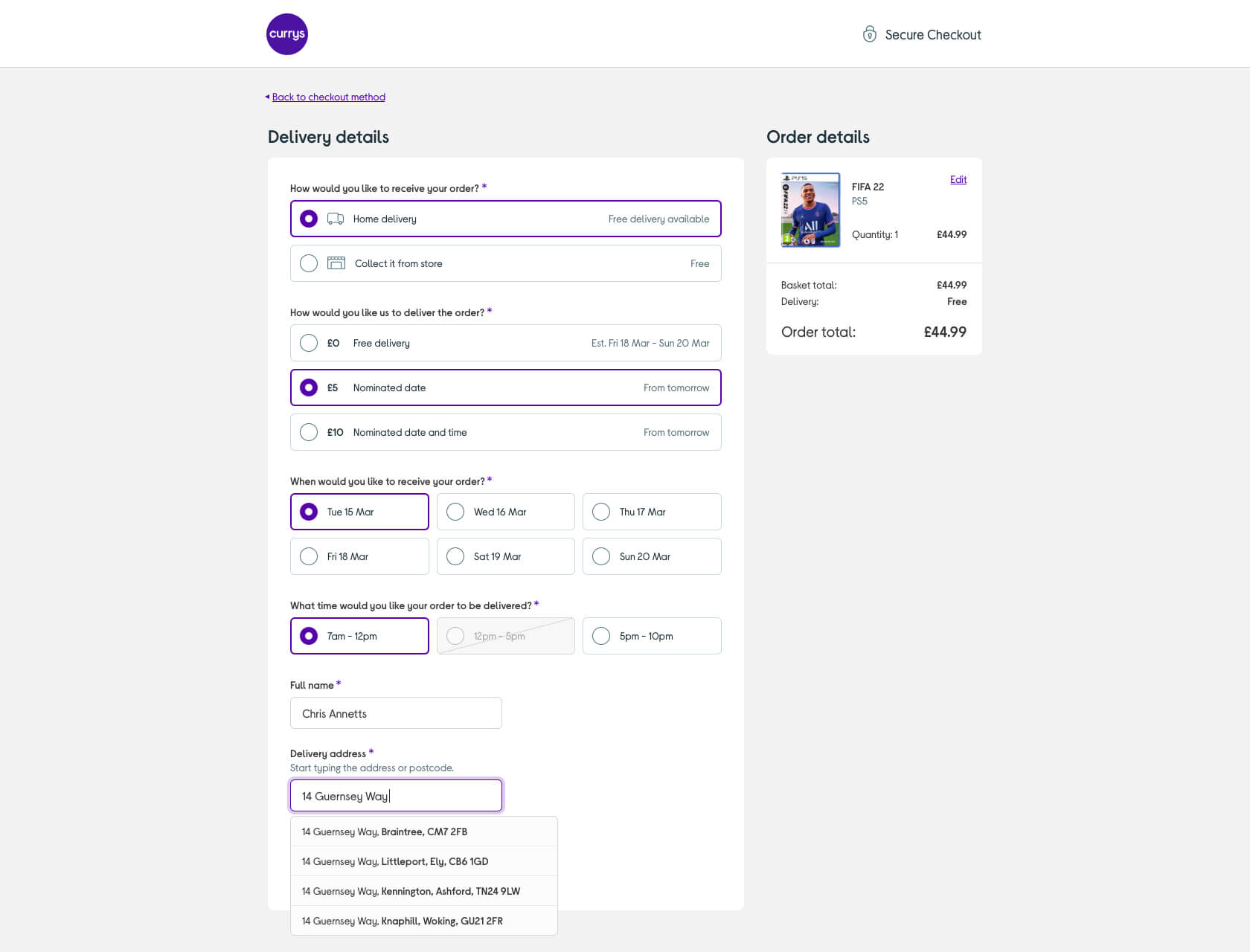This screenshot has height=952, width=1250.
Task: Choose £5 Nominated date option
Action: (506, 387)
